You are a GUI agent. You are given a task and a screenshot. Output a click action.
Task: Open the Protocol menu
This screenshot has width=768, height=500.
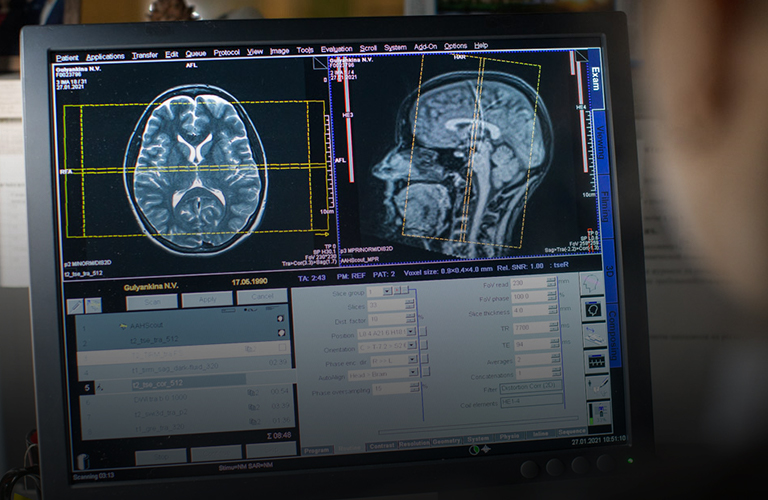(x=226, y=52)
